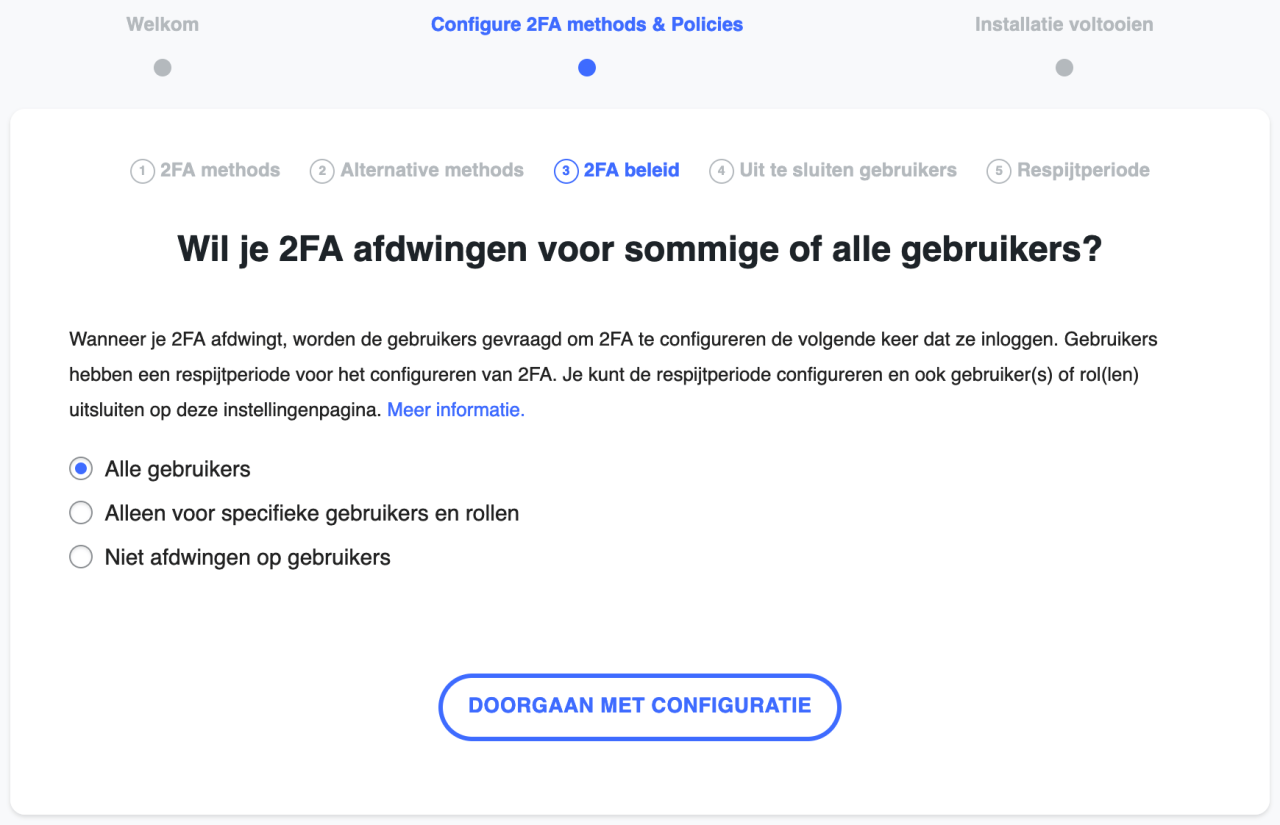The width and height of the screenshot is (1280, 825).
Task: Choose Alleen voor specifieke gebruikers en rollen
Action: [81, 513]
